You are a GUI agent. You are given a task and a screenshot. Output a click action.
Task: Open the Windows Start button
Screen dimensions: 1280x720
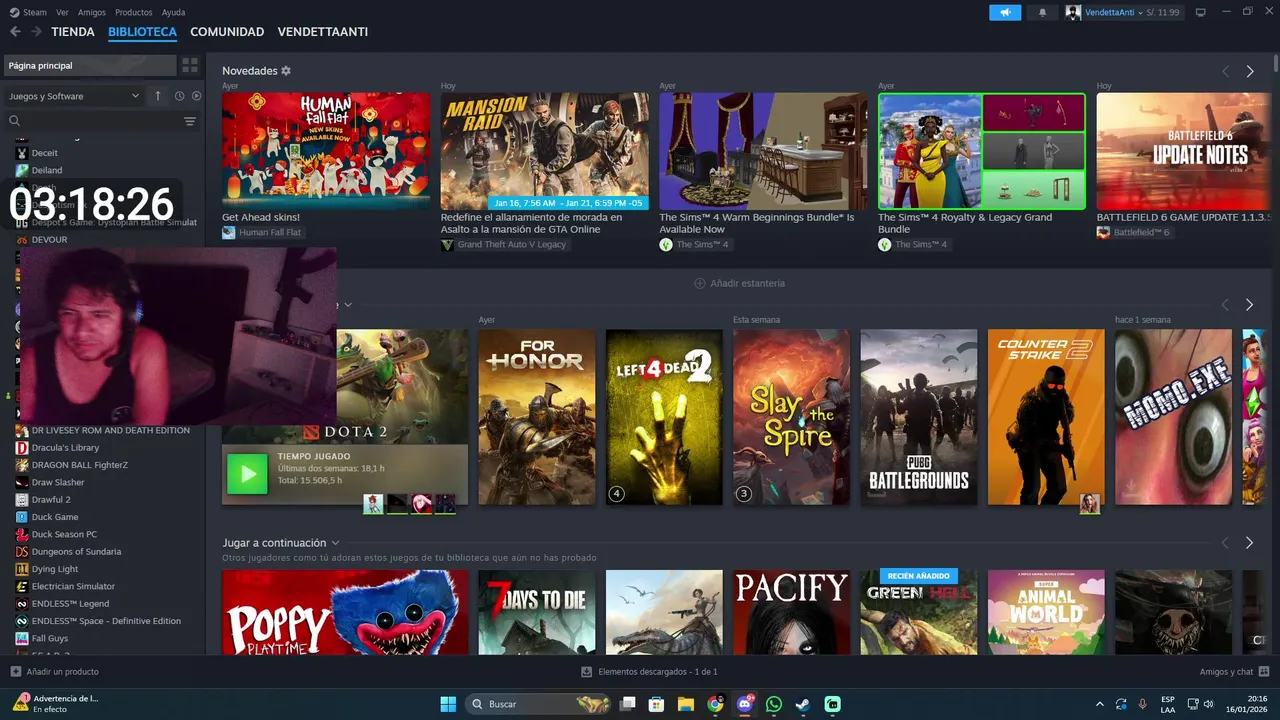pyautogui.click(x=448, y=704)
